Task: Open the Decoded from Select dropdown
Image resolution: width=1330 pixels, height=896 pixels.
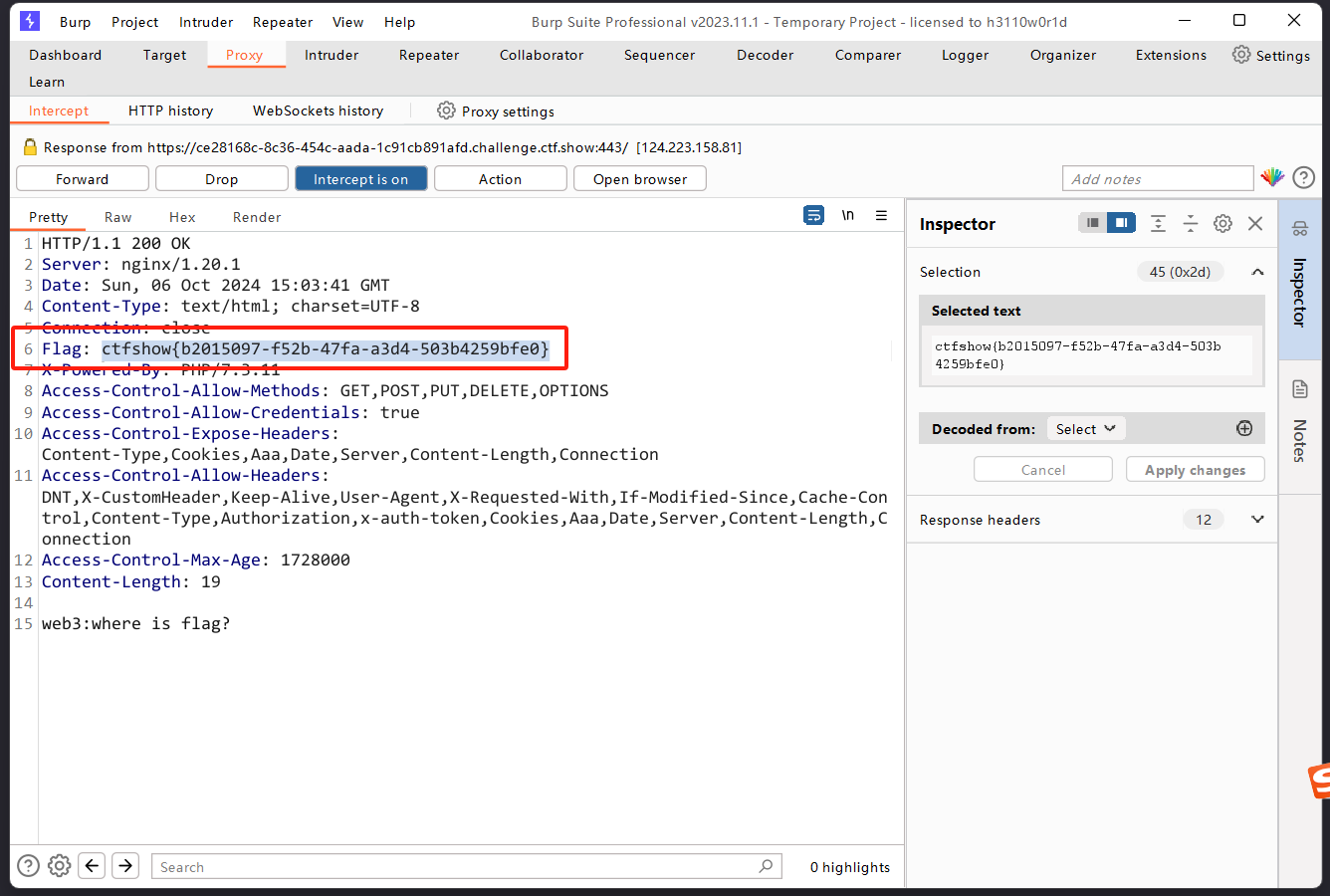Action: [x=1086, y=428]
